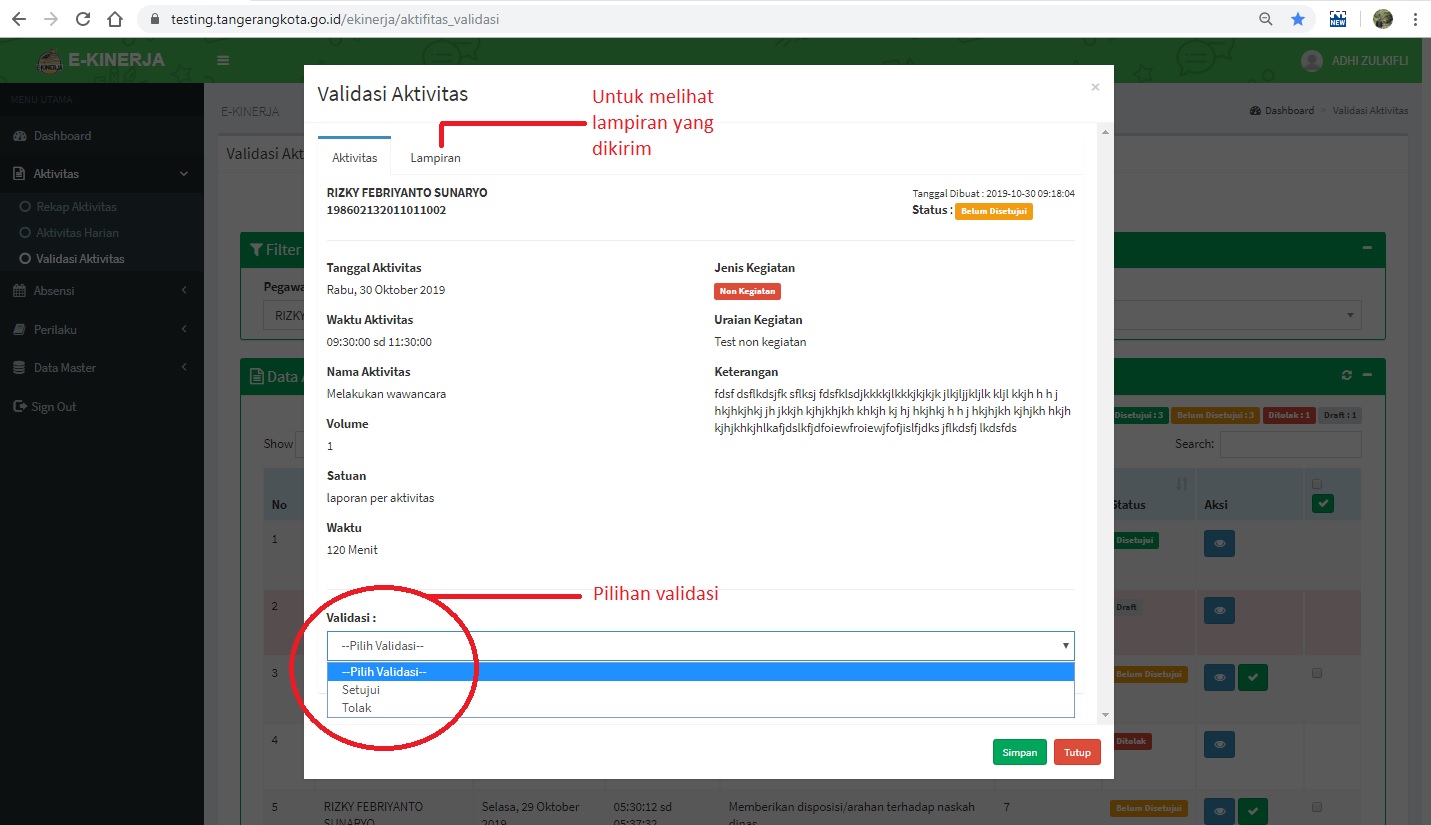Open the Validasi dropdown field
The image size is (1431, 825).
click(700, 646)
